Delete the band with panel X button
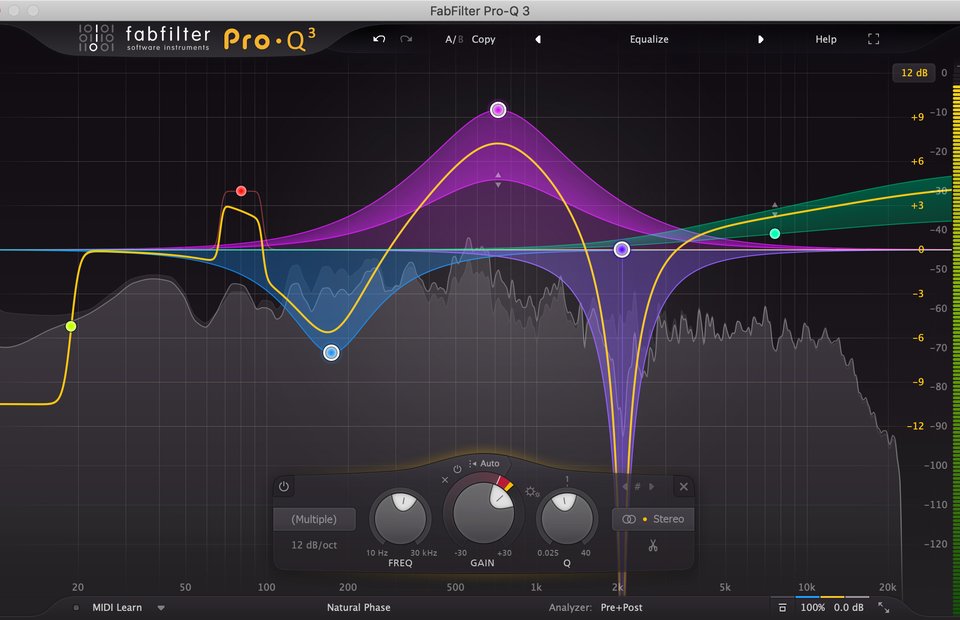Screen dimensions: 960x620 [684, 487]
